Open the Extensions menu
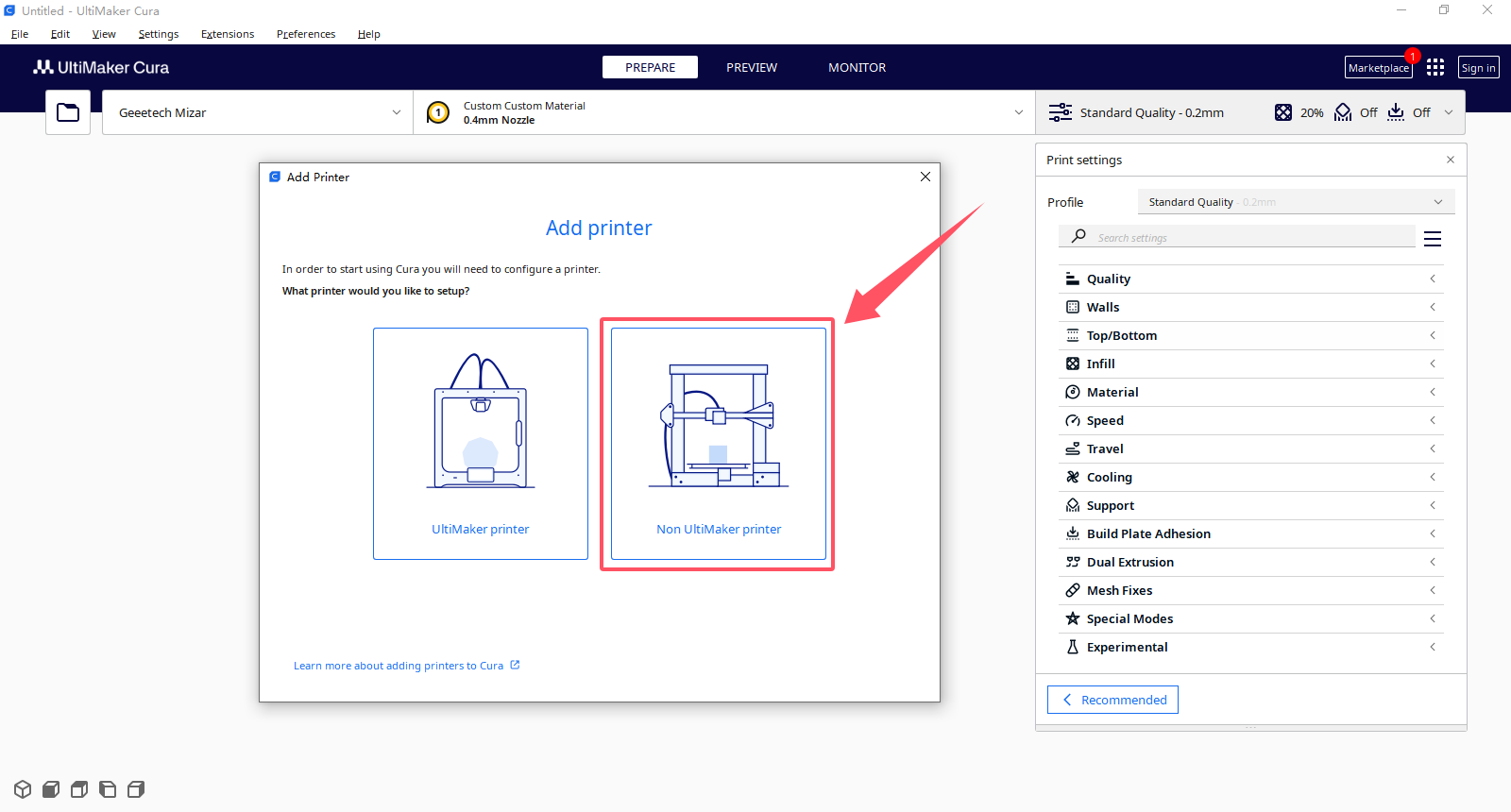Viewport: 1511px width, 812px height. click(x=228, y=34)
